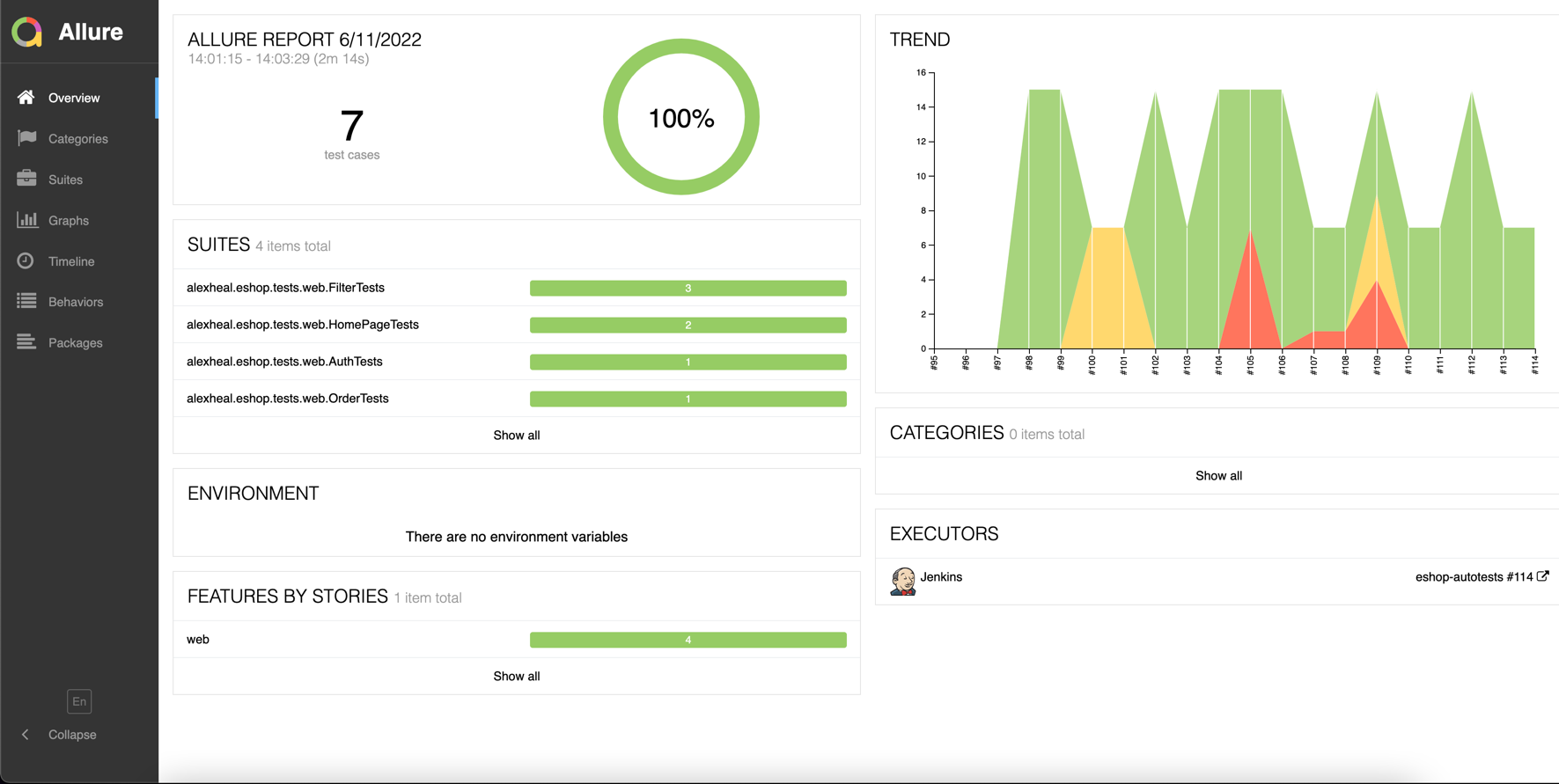Go to the Overview menu label

pos(74,98)
